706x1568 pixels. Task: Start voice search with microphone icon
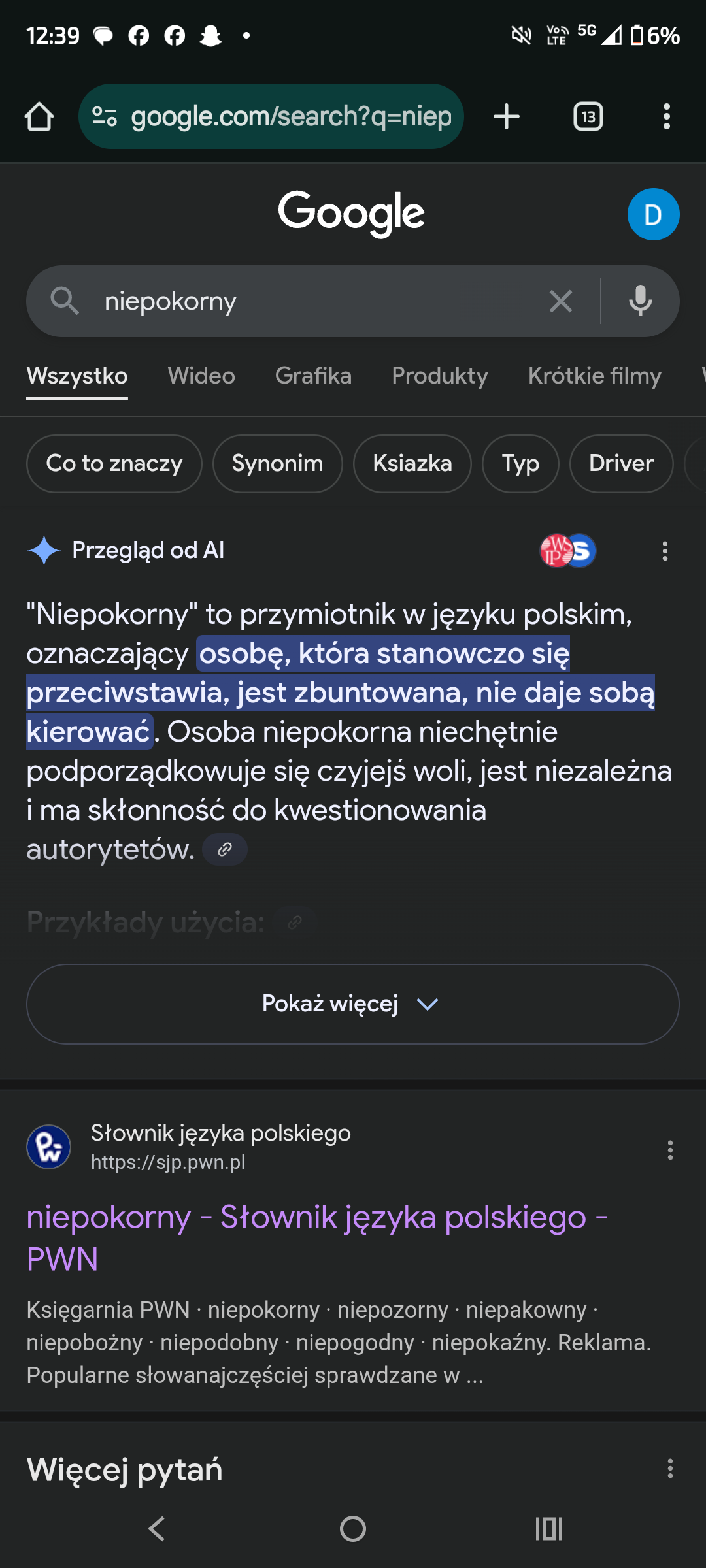point(640,301)
